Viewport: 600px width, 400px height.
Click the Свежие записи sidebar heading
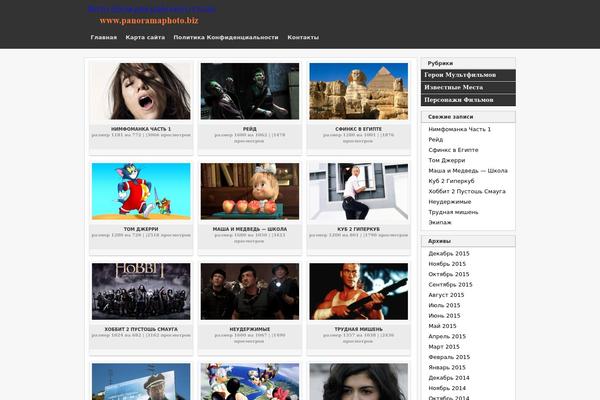450,117
